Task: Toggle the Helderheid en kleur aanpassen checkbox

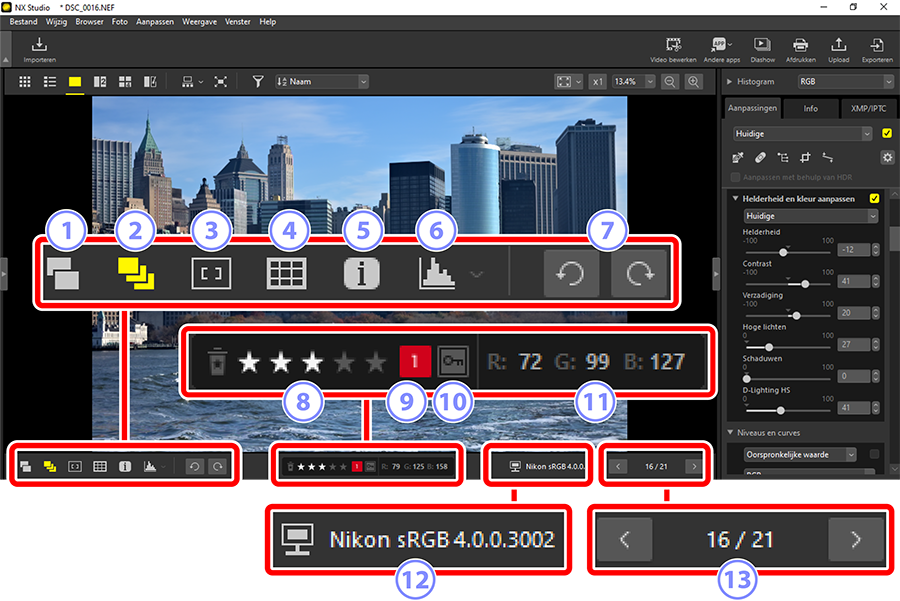Action: [875, 198]
